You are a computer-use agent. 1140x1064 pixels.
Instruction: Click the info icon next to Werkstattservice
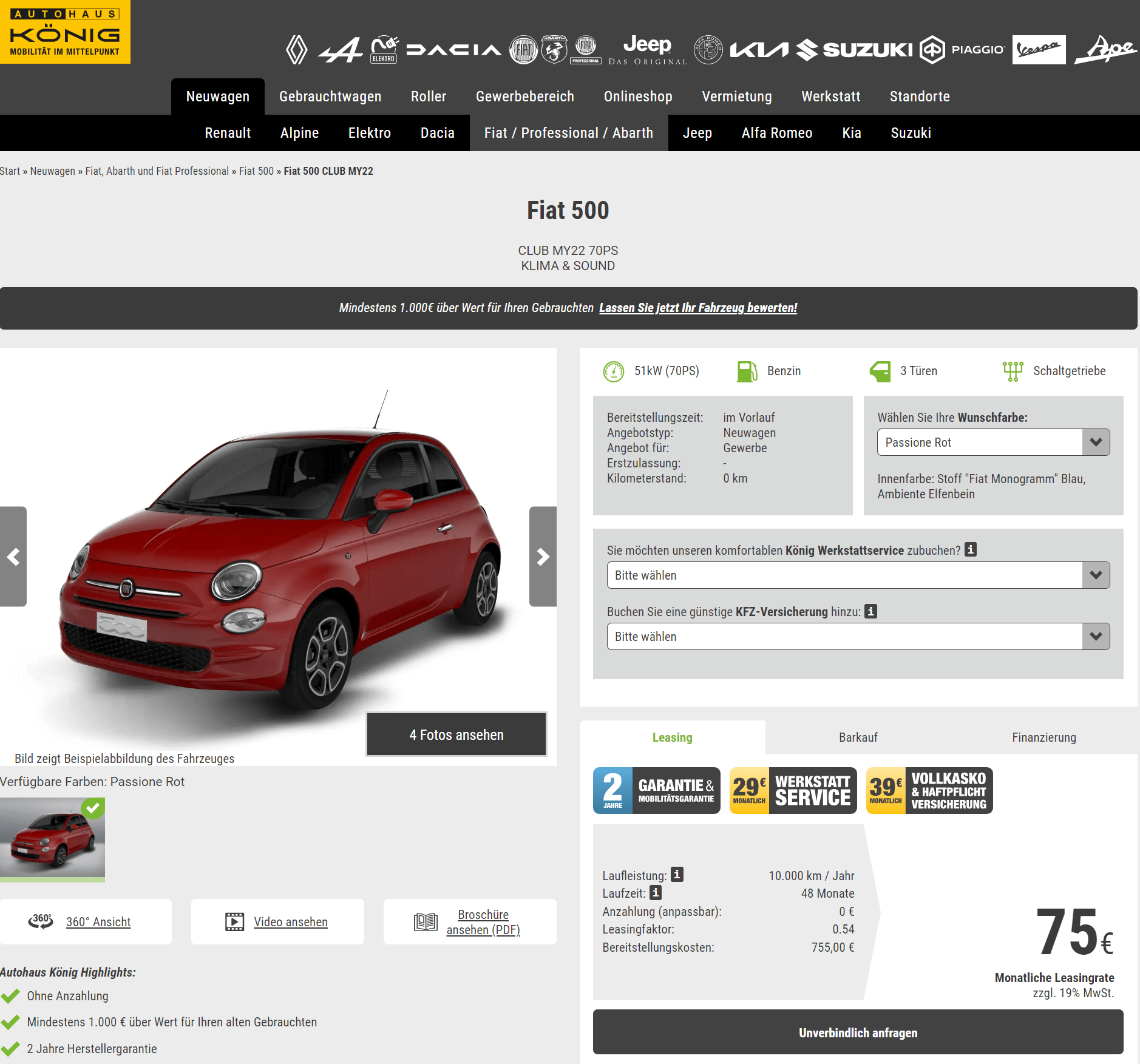[971, 549]
